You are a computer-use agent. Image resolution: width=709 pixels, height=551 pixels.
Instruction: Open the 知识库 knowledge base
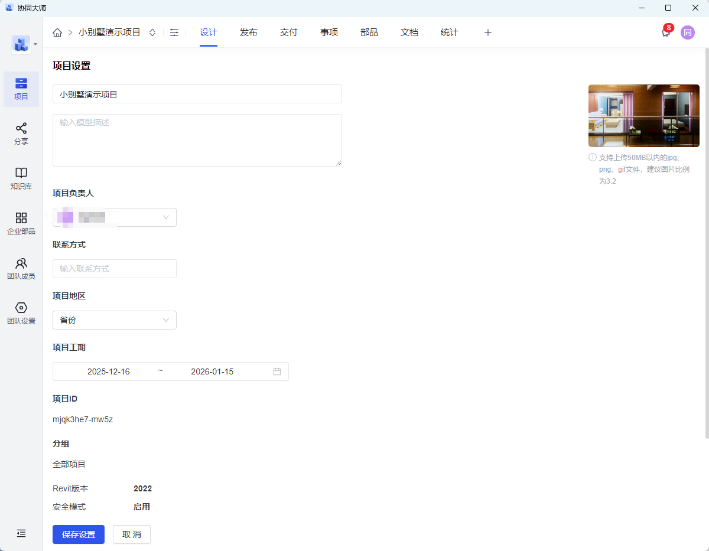click(x=21, y=178)
